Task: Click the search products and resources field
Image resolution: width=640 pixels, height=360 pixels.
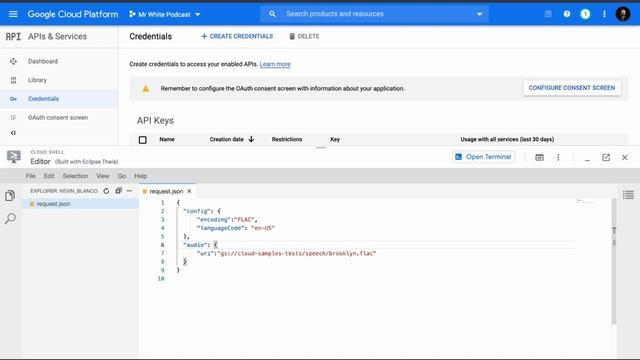Action: 375,14
